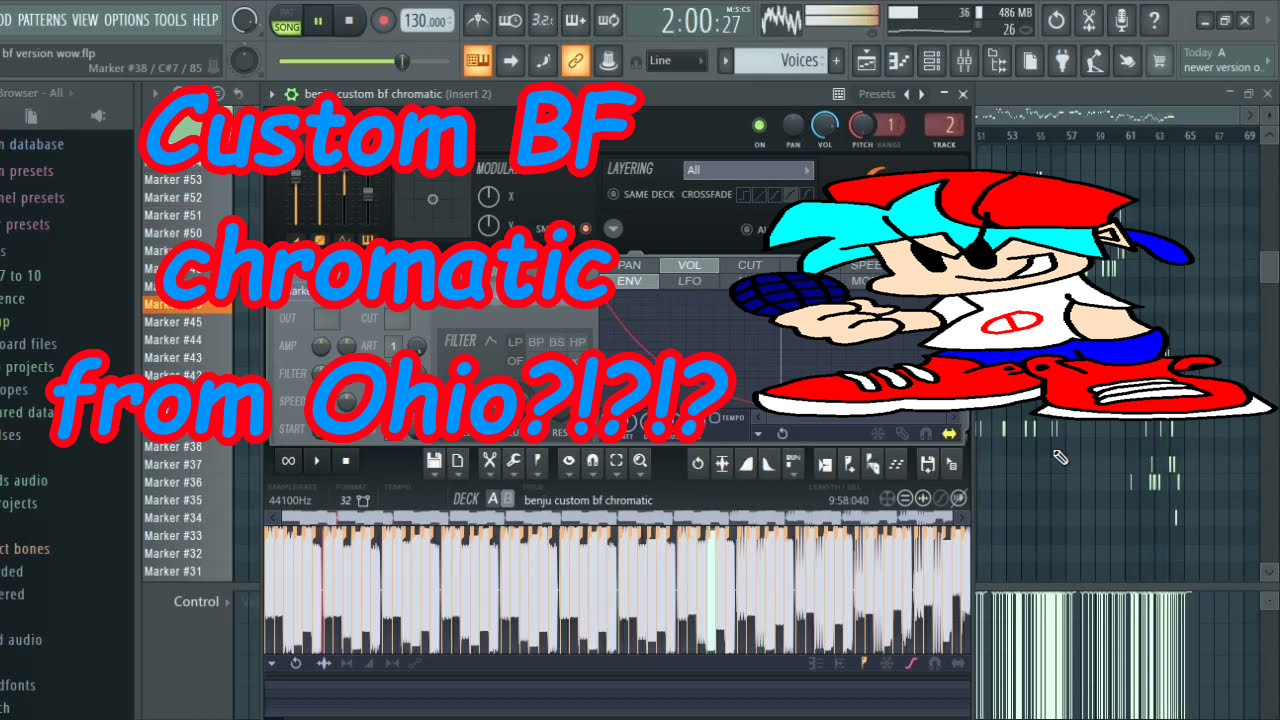
Task: Click the 130 tempo field
Action: tap(425, 21)
